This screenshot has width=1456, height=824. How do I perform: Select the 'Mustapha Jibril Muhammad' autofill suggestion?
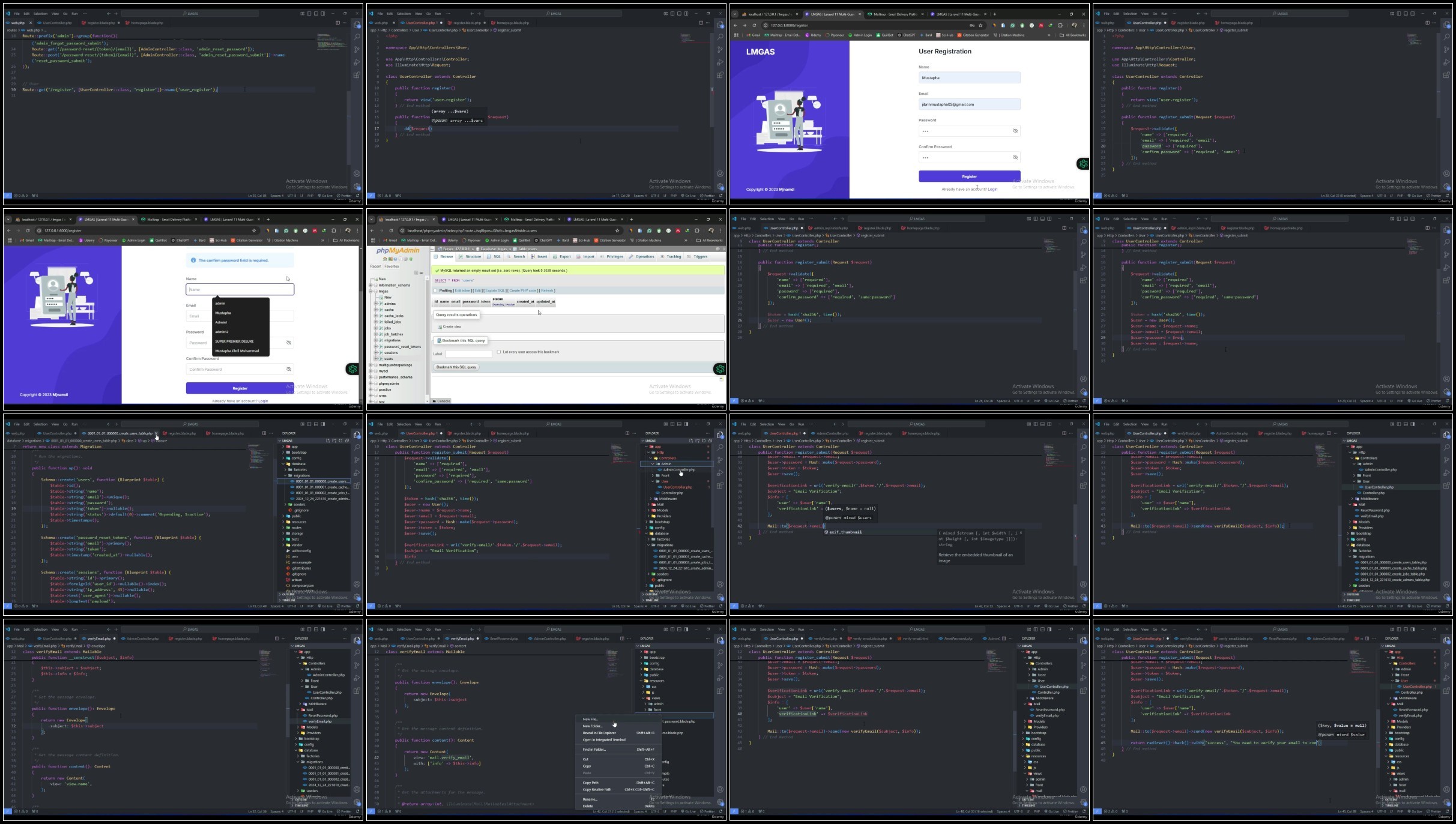coord(240,351)
